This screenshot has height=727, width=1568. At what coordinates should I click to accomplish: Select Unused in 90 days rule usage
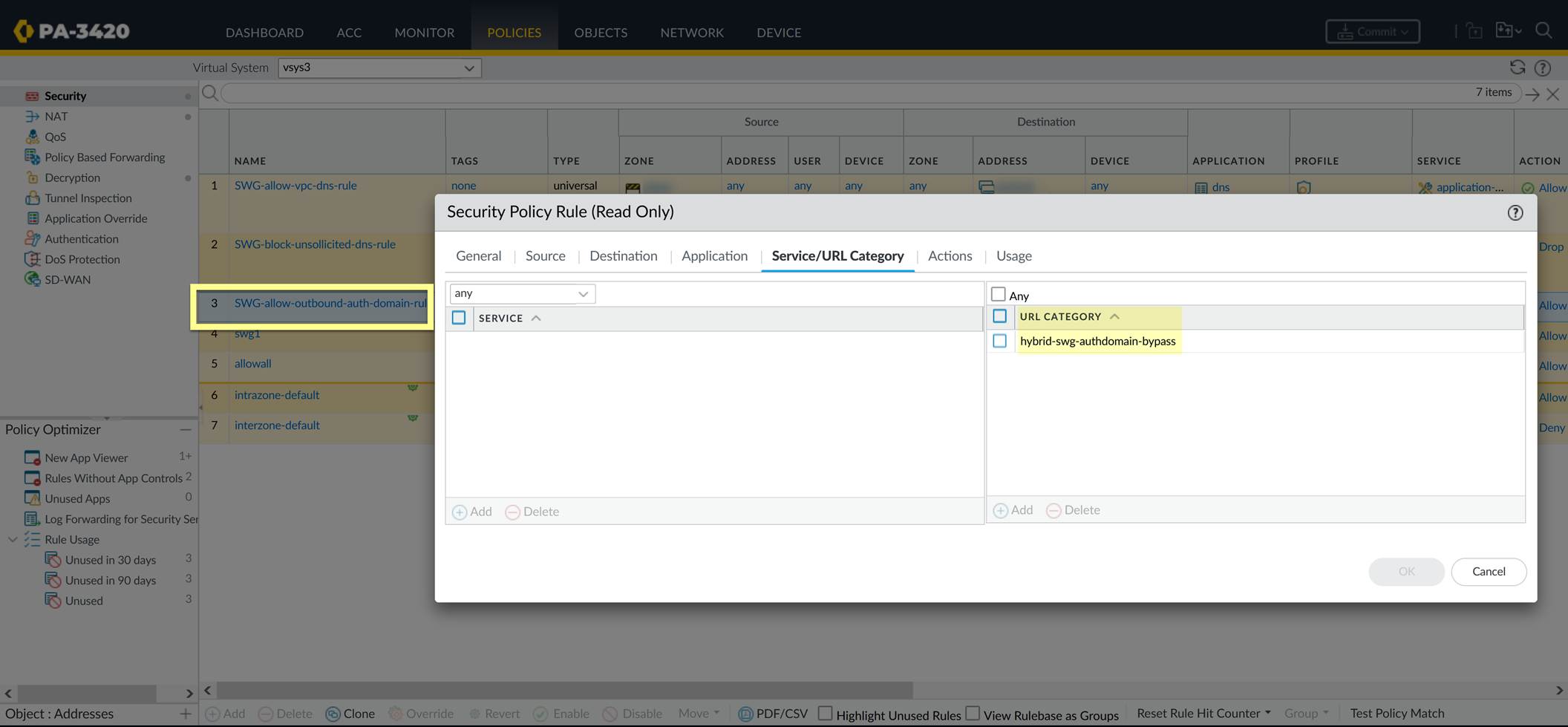(110, 580)
